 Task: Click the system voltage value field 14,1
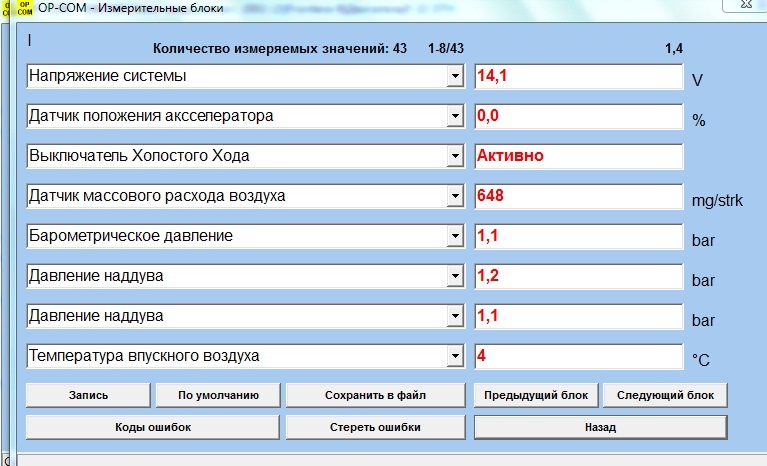click(x=579, y=76)
